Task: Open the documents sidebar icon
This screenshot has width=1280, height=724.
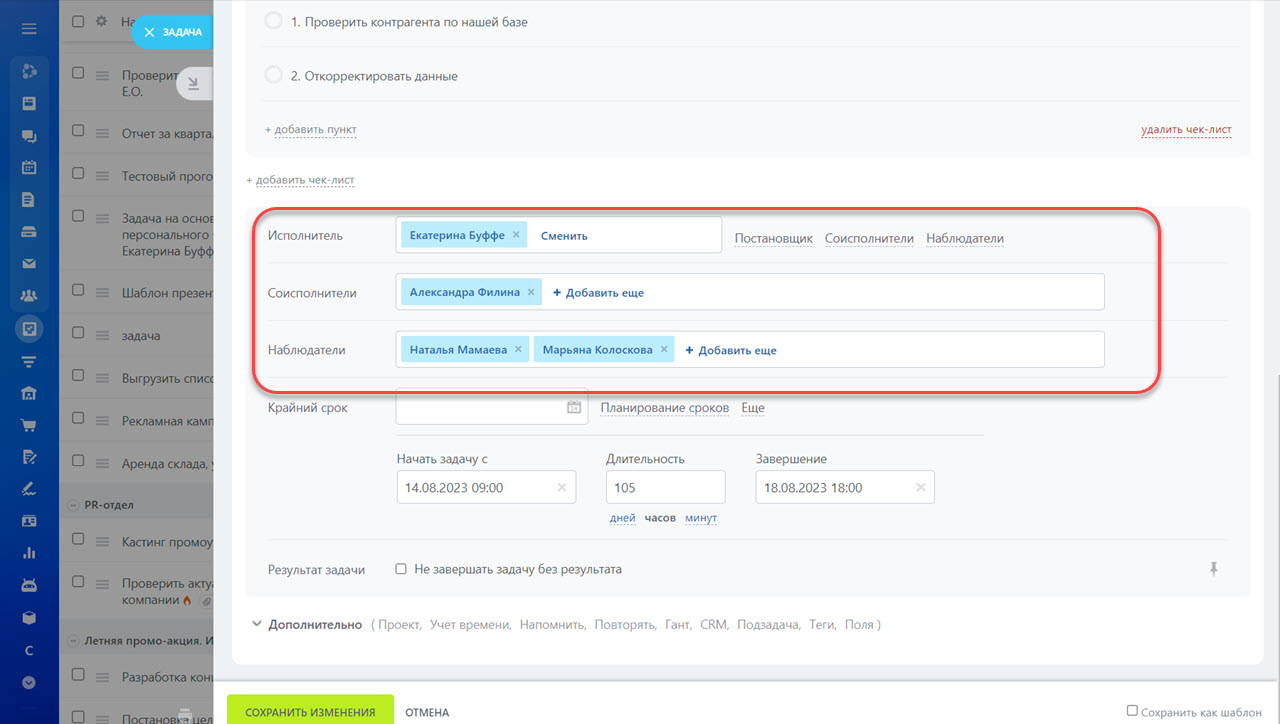Action: coord(29,199)
